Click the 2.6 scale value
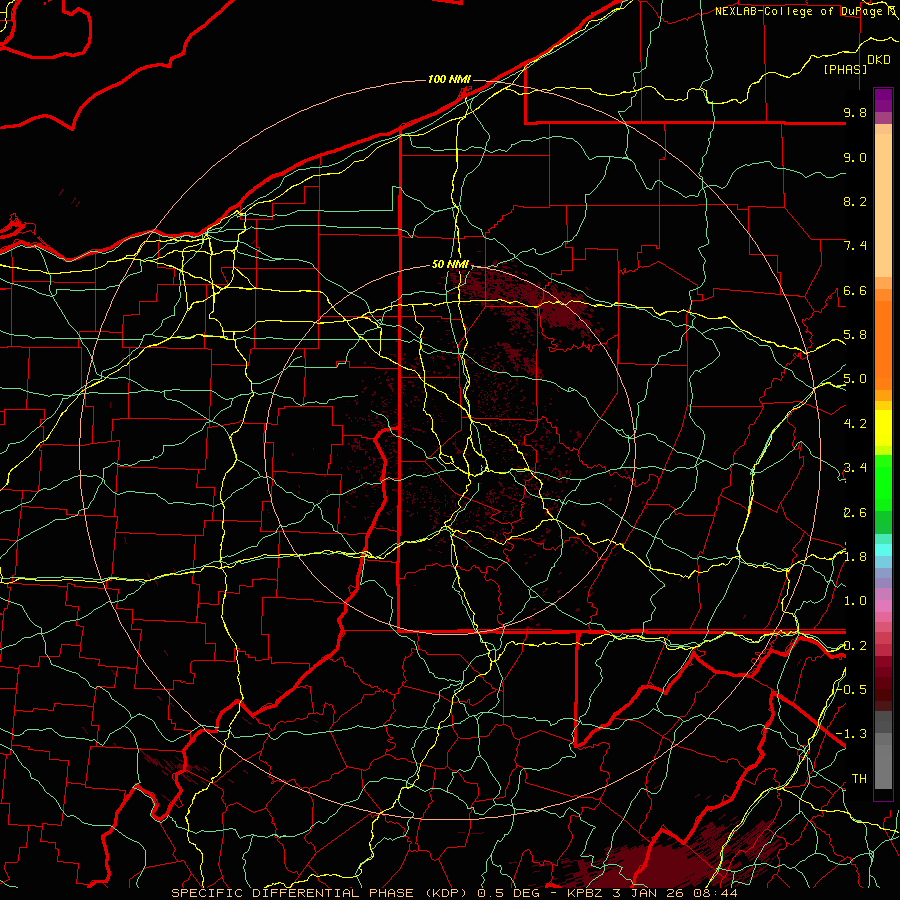Viewport: 900px width, 900px height. click(855, 513)
